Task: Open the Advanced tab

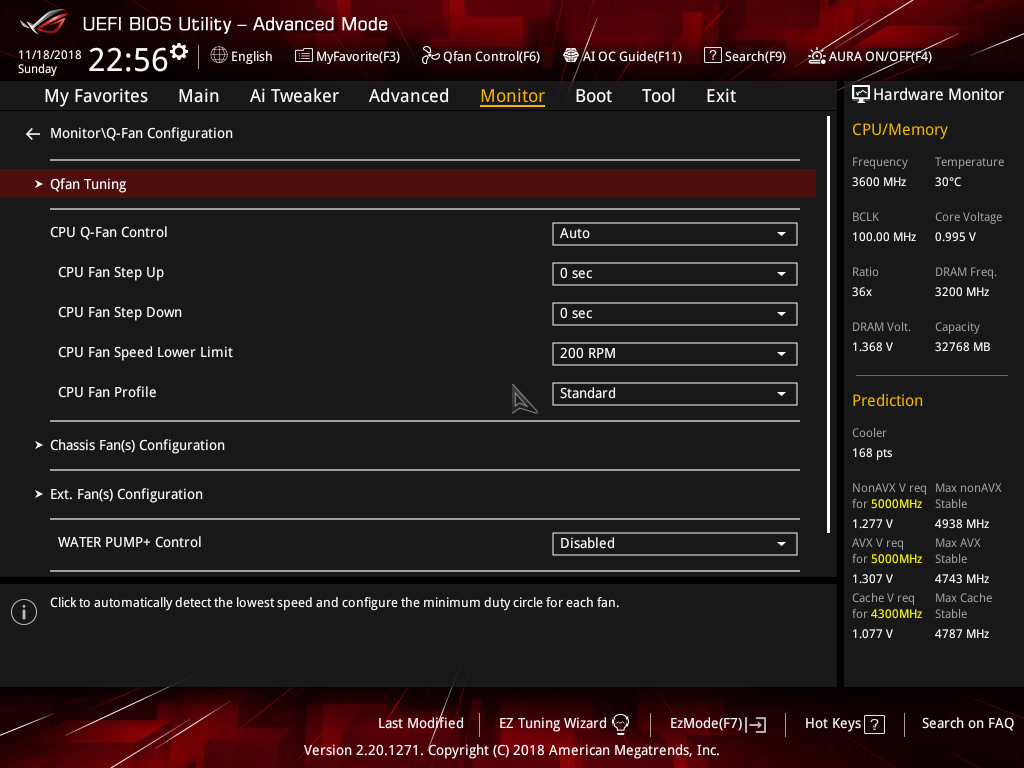Action: click(x=409, y=96)
